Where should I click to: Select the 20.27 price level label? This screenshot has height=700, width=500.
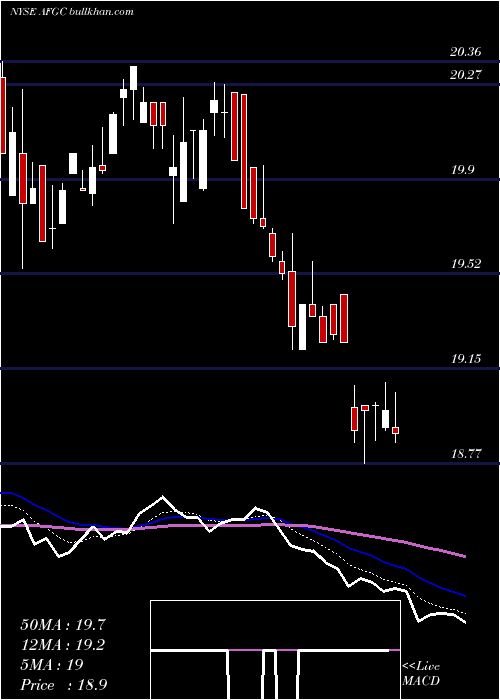click(x=466, y=75)
